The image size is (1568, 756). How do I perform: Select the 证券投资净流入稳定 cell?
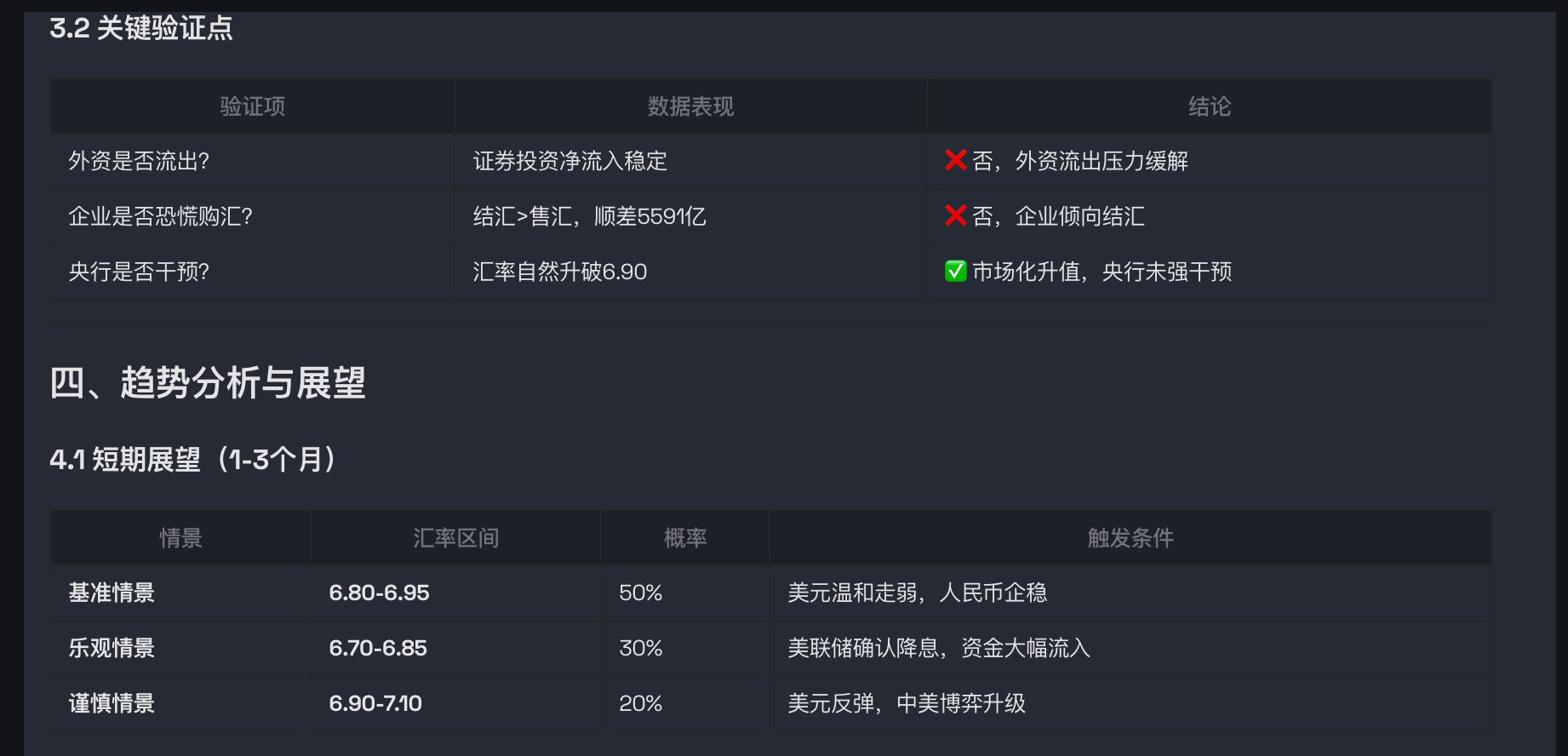coord(569,161)
